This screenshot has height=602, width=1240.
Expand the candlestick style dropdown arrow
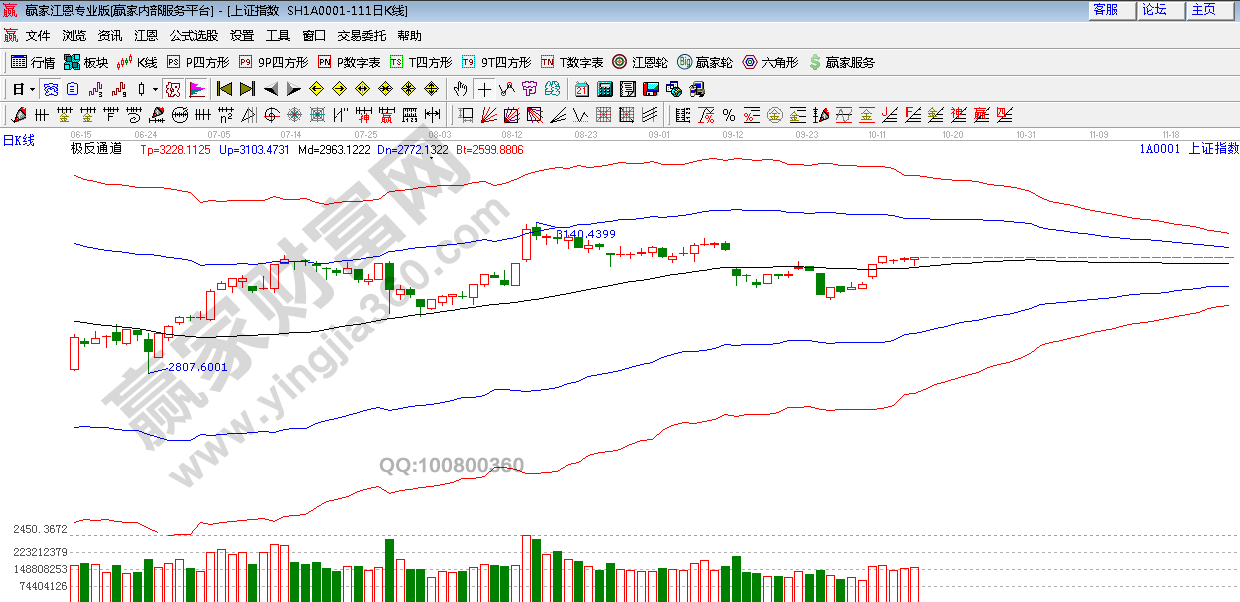(x=155, y=89)
